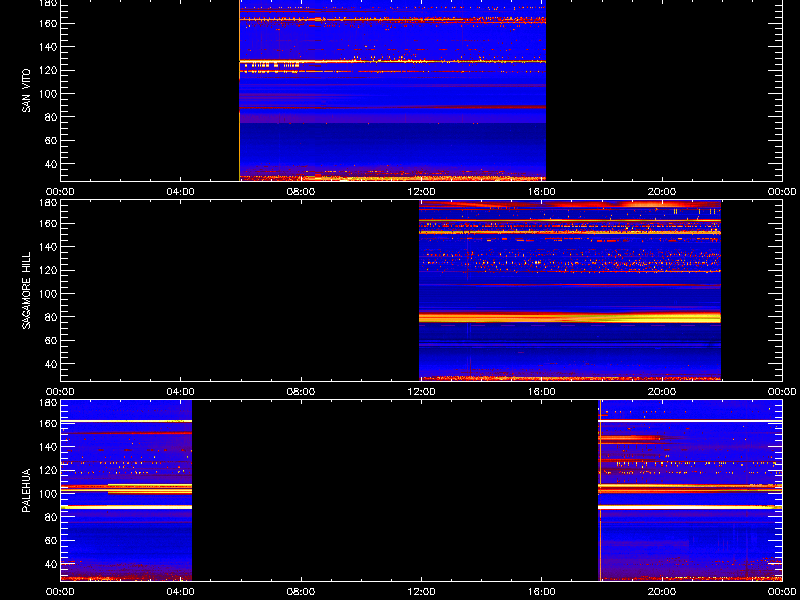Click the 80 frequency label on San Vito axis
This screenshot has width=800, height=600.
tap(51, 117)
